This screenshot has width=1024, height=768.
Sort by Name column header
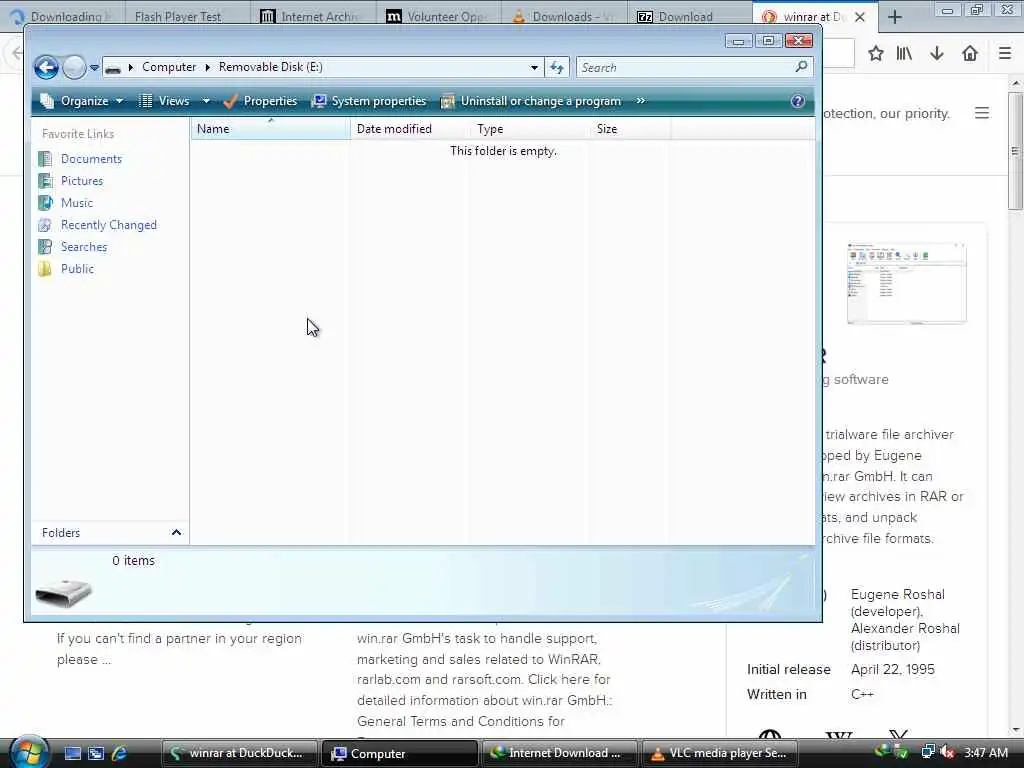(270, 129)
